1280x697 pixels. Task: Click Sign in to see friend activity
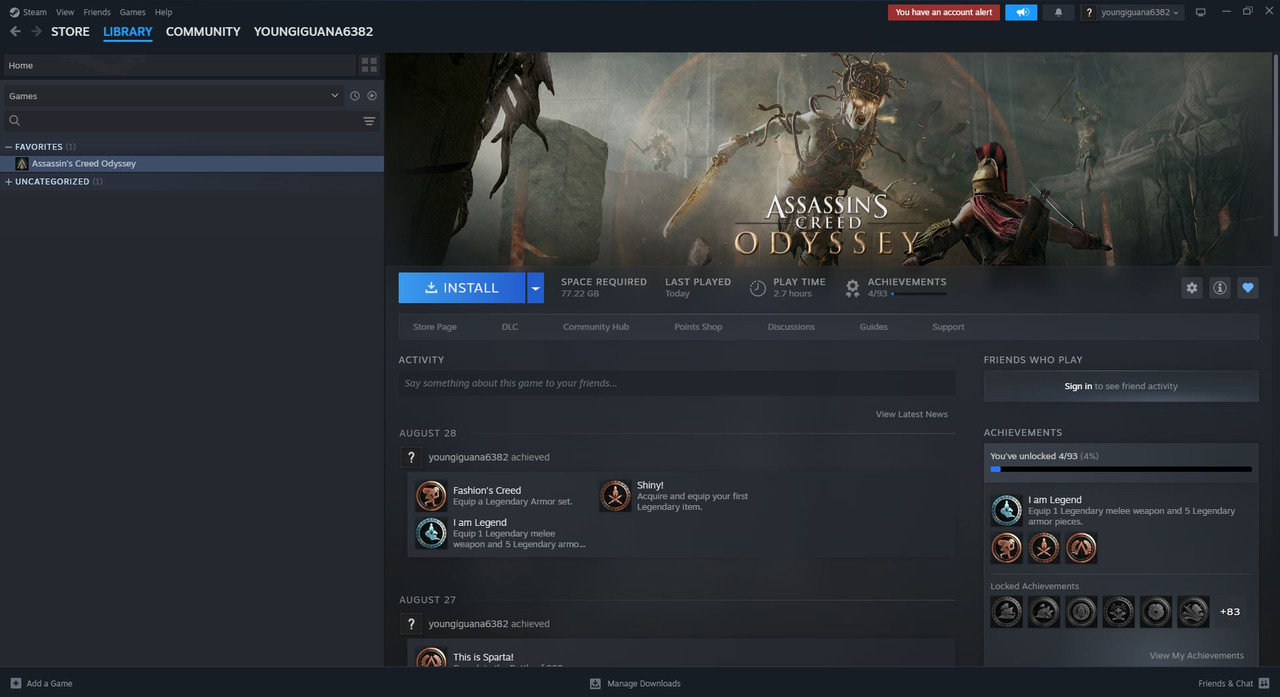point(1121,386)
